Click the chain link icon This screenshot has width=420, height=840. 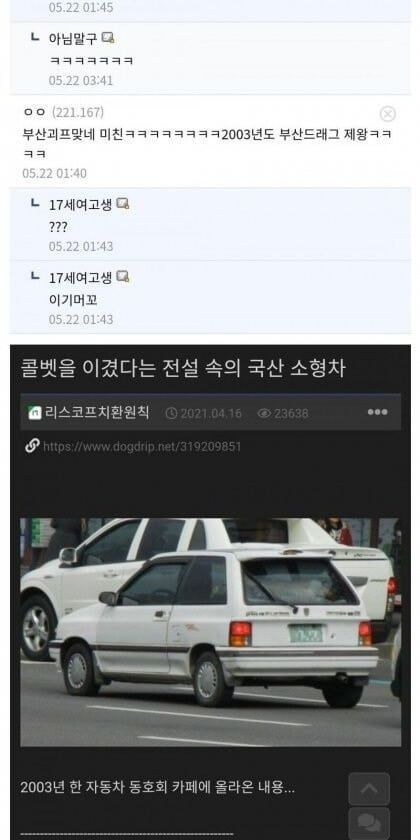tap(32, 446)
